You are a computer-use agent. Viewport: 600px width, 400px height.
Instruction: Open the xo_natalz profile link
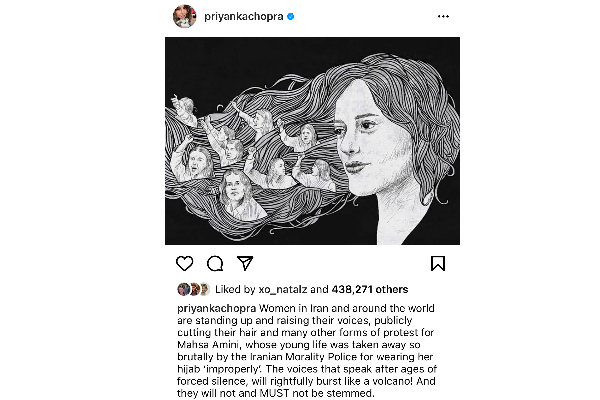pos(275,288)
